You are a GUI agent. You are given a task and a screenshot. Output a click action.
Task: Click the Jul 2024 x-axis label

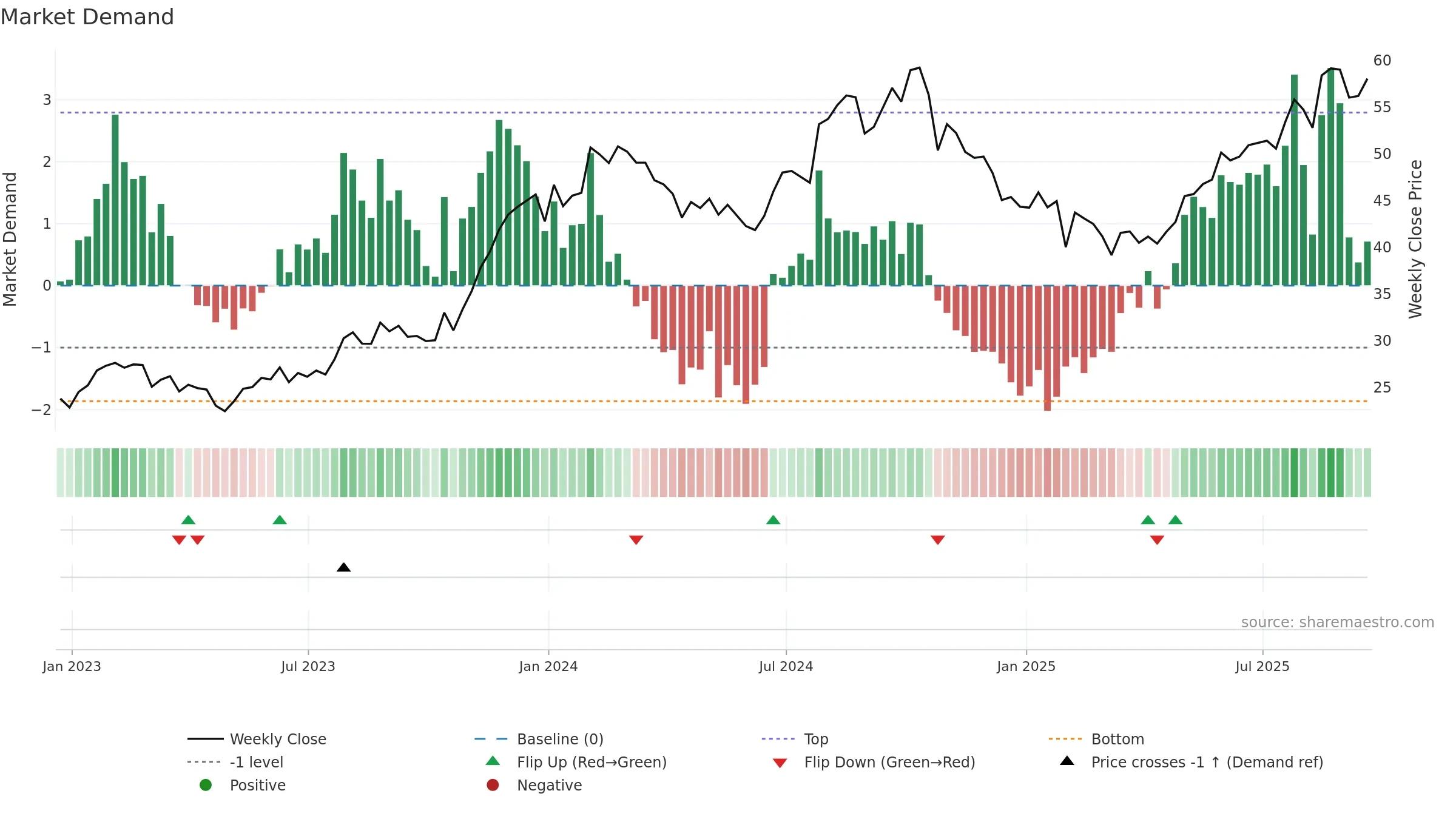tap(786, 666)
